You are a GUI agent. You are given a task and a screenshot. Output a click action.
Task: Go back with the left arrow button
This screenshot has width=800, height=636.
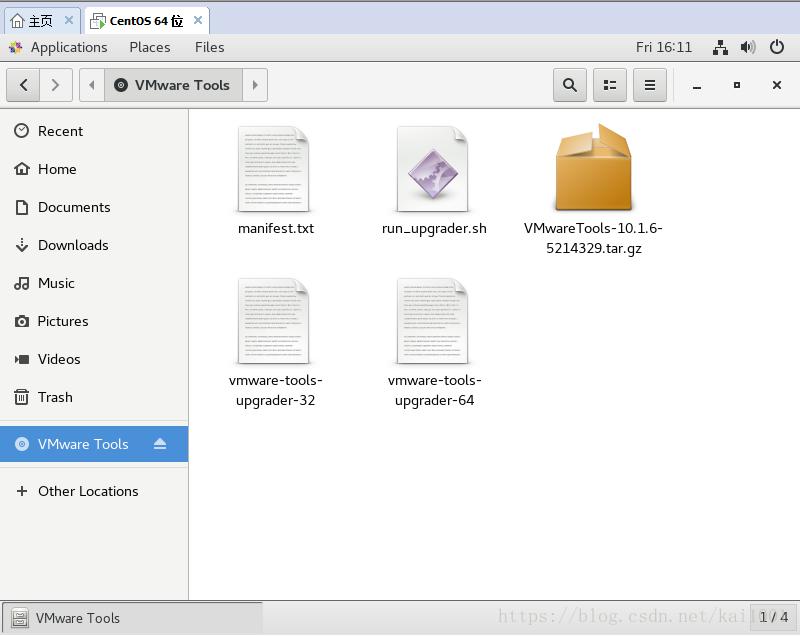tap(23, 85)
